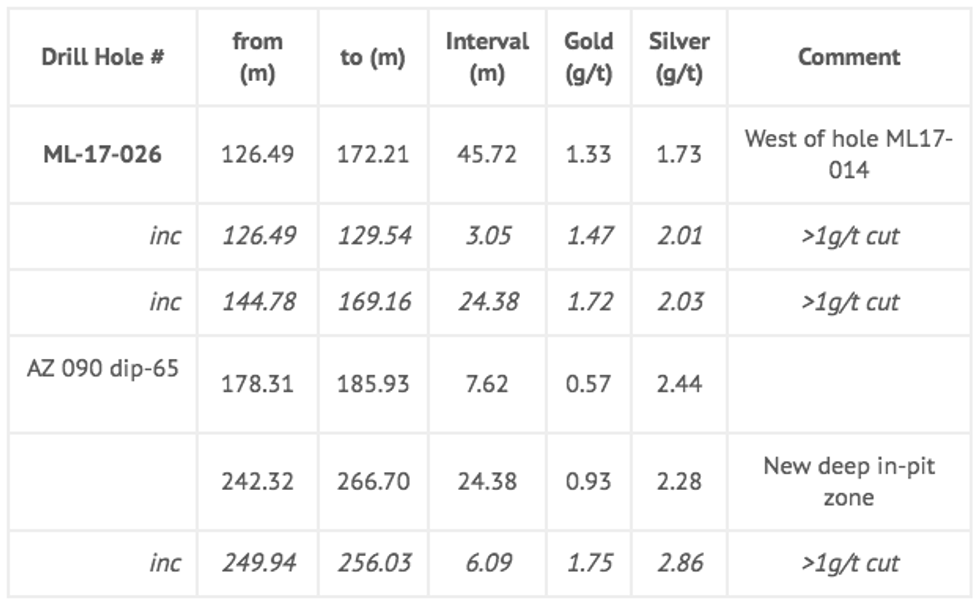Click the 2.86 silver grade cell
The width and height of the screenshot is (980, 604).
tap(679, 563)
